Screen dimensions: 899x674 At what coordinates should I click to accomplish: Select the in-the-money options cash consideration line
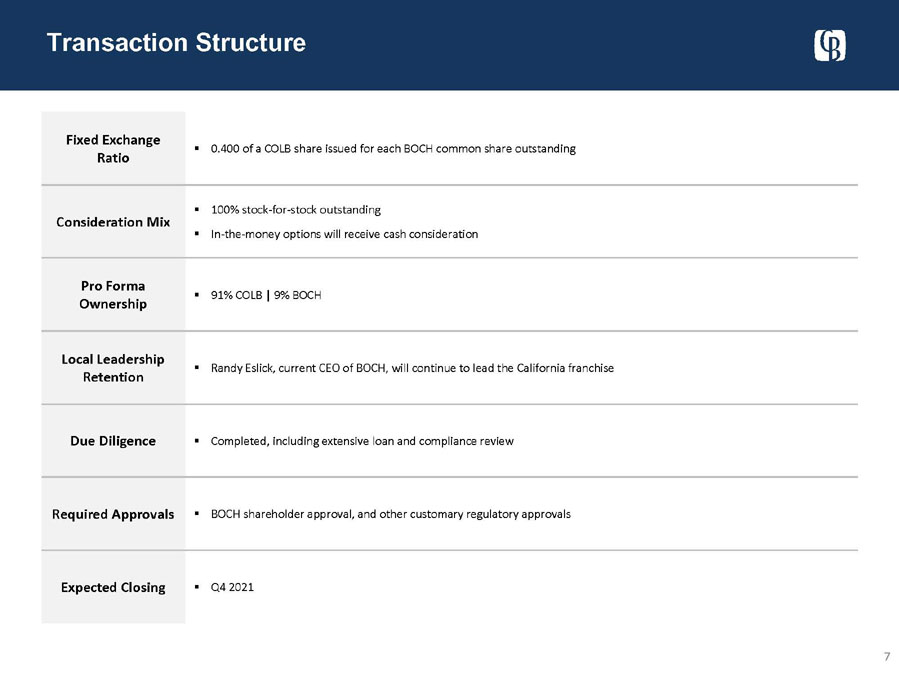(x=344, y=234)
